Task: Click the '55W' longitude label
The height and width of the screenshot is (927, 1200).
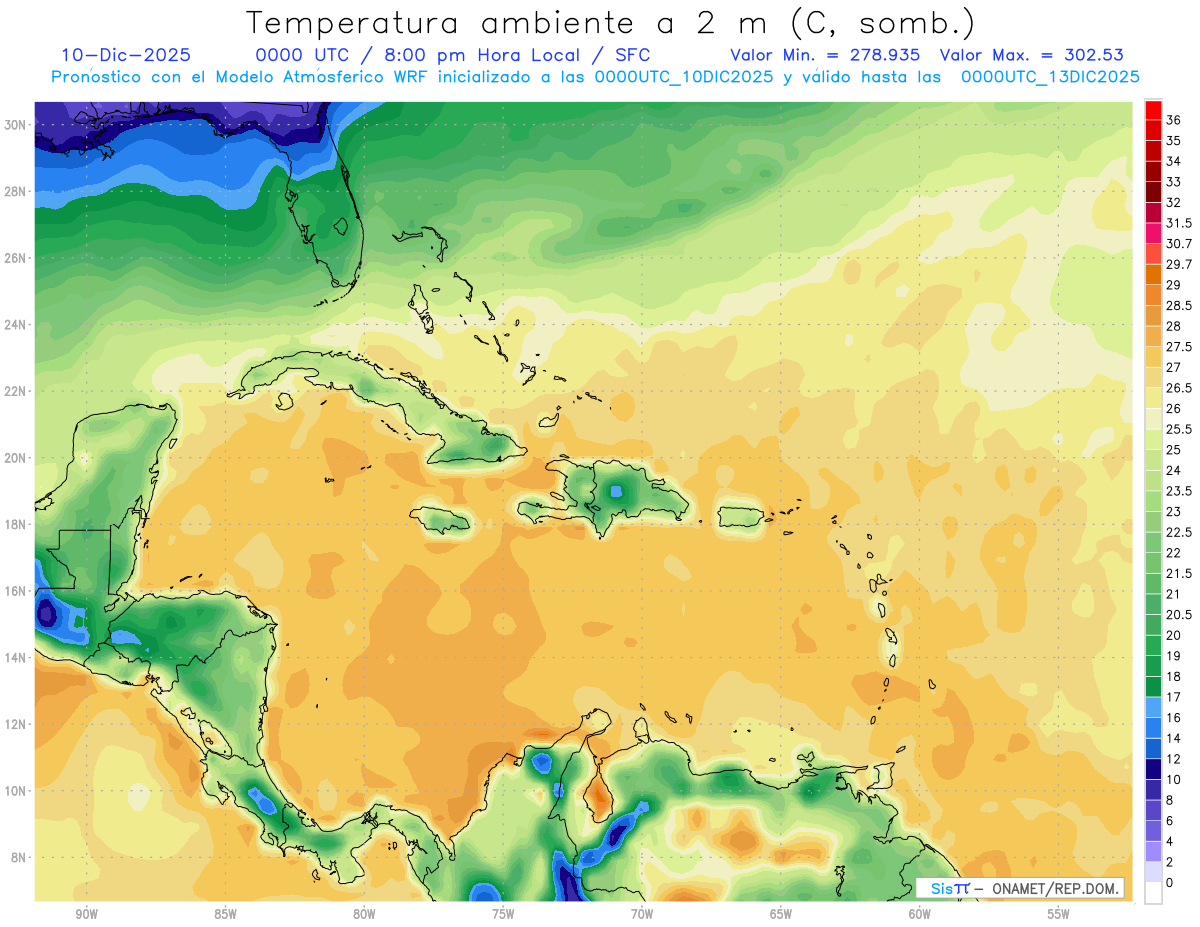Action: (1059, 914)
